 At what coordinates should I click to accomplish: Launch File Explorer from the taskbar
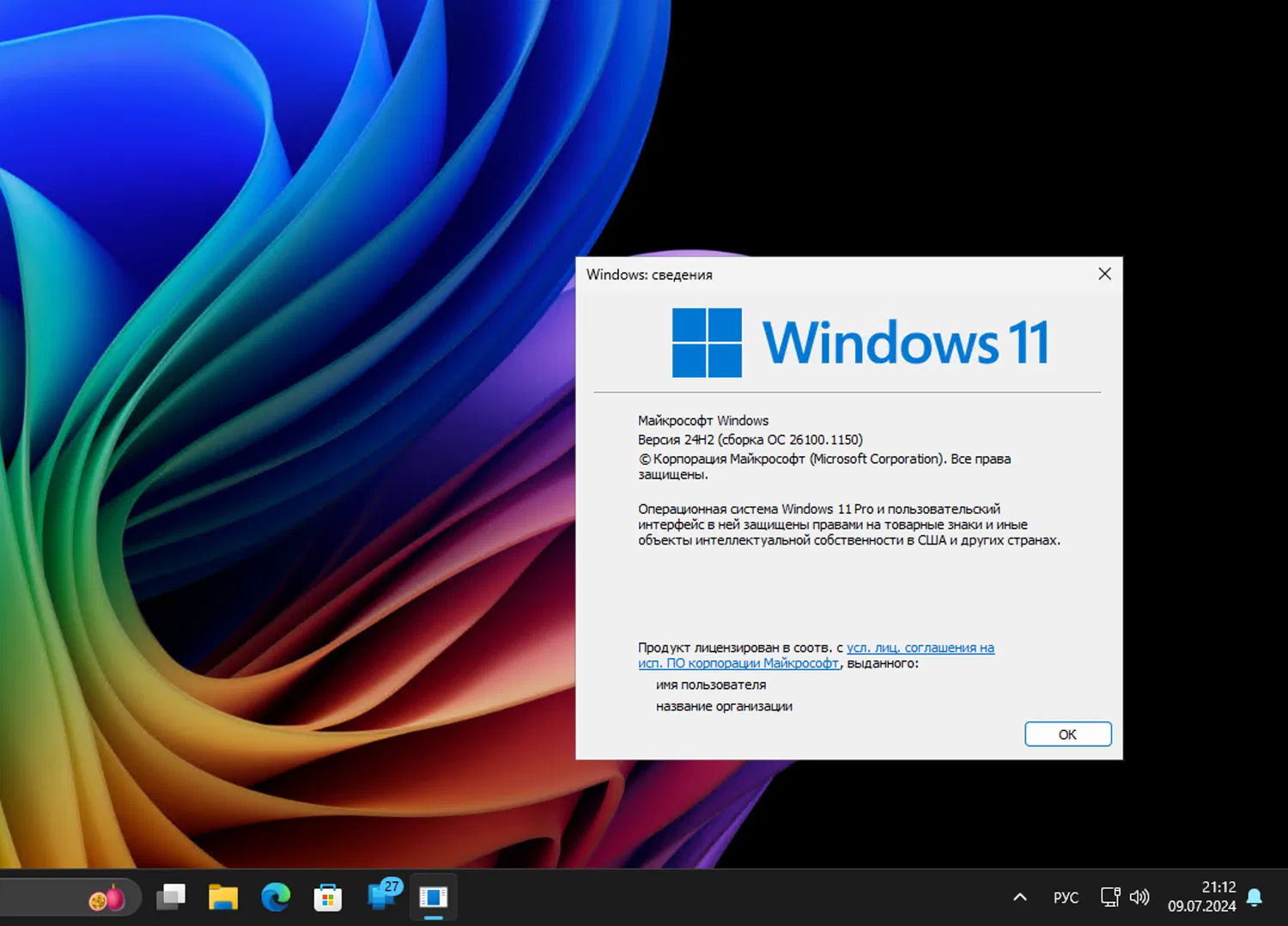(x=223, y=898)
